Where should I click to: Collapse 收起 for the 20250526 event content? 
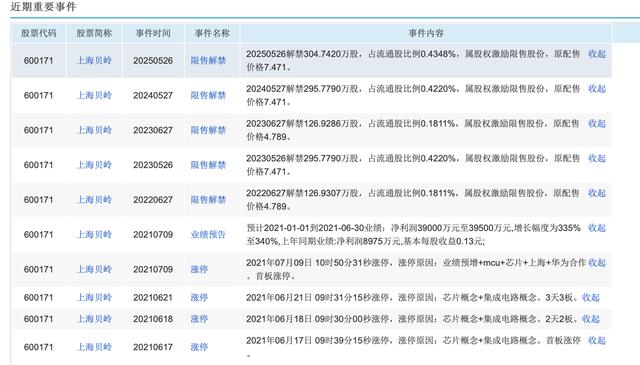click(597, 54)
